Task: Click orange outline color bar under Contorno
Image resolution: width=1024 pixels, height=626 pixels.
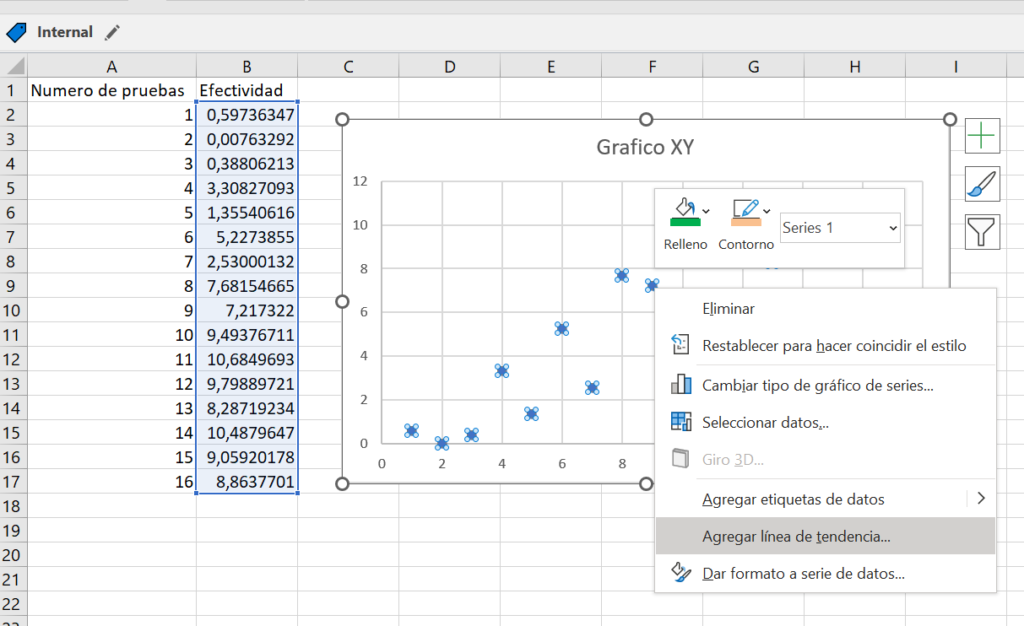Action: pyautogui.click(x=746, y=223)
